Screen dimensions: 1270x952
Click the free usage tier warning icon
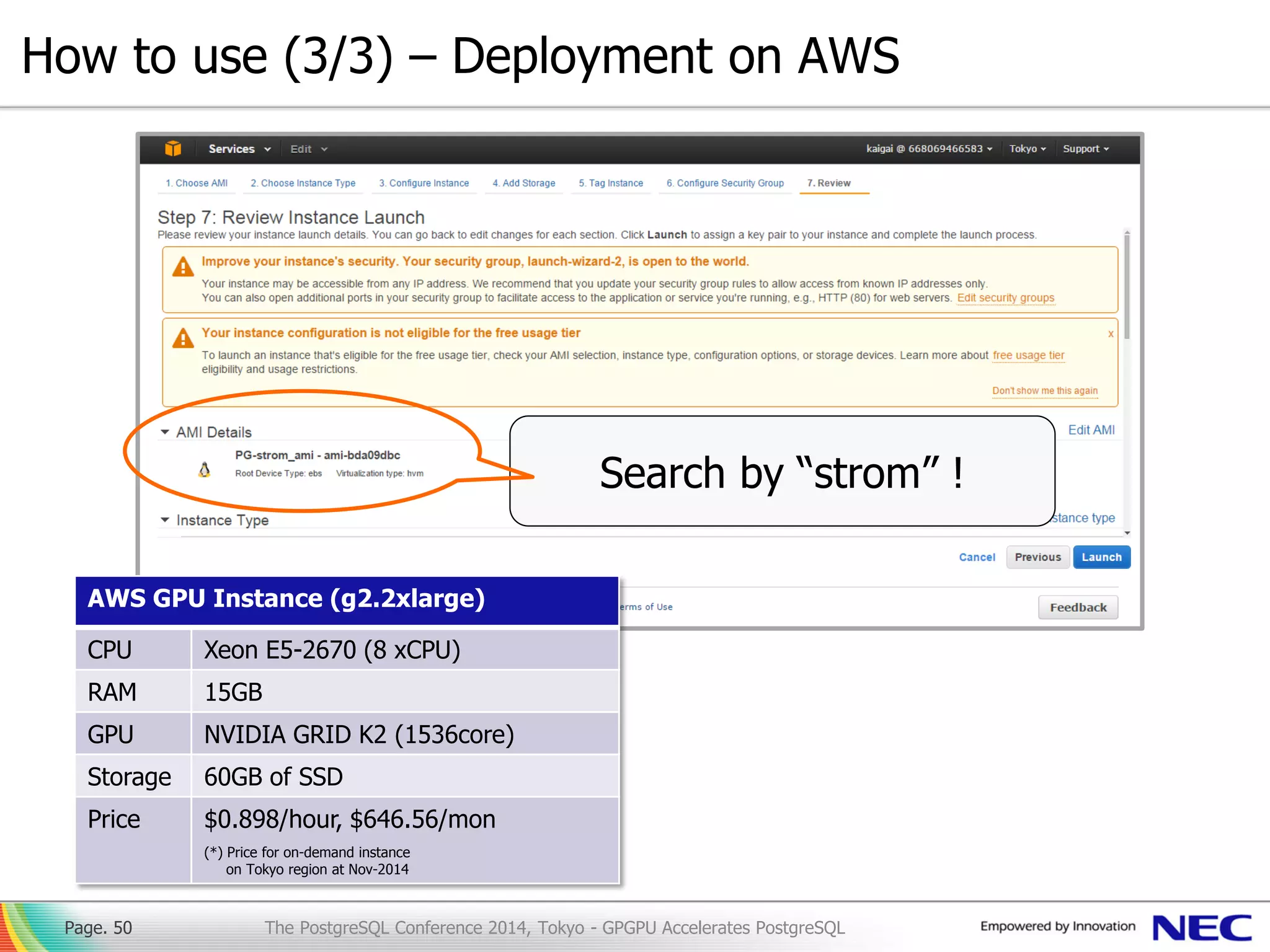[183, 338]
